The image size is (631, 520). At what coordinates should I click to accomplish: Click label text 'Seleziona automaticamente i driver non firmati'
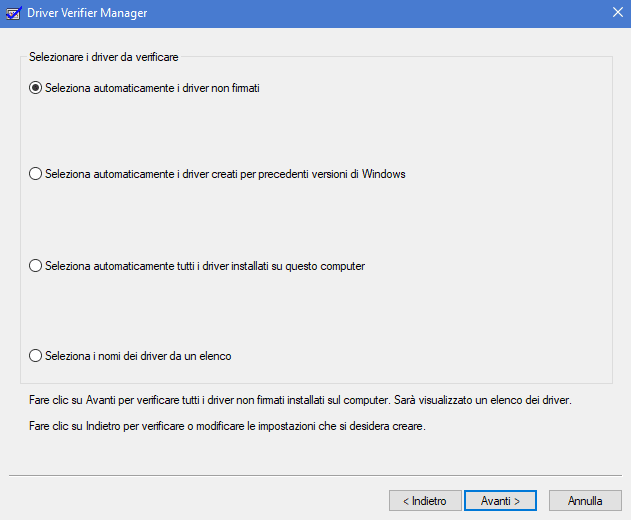(152, 88)
